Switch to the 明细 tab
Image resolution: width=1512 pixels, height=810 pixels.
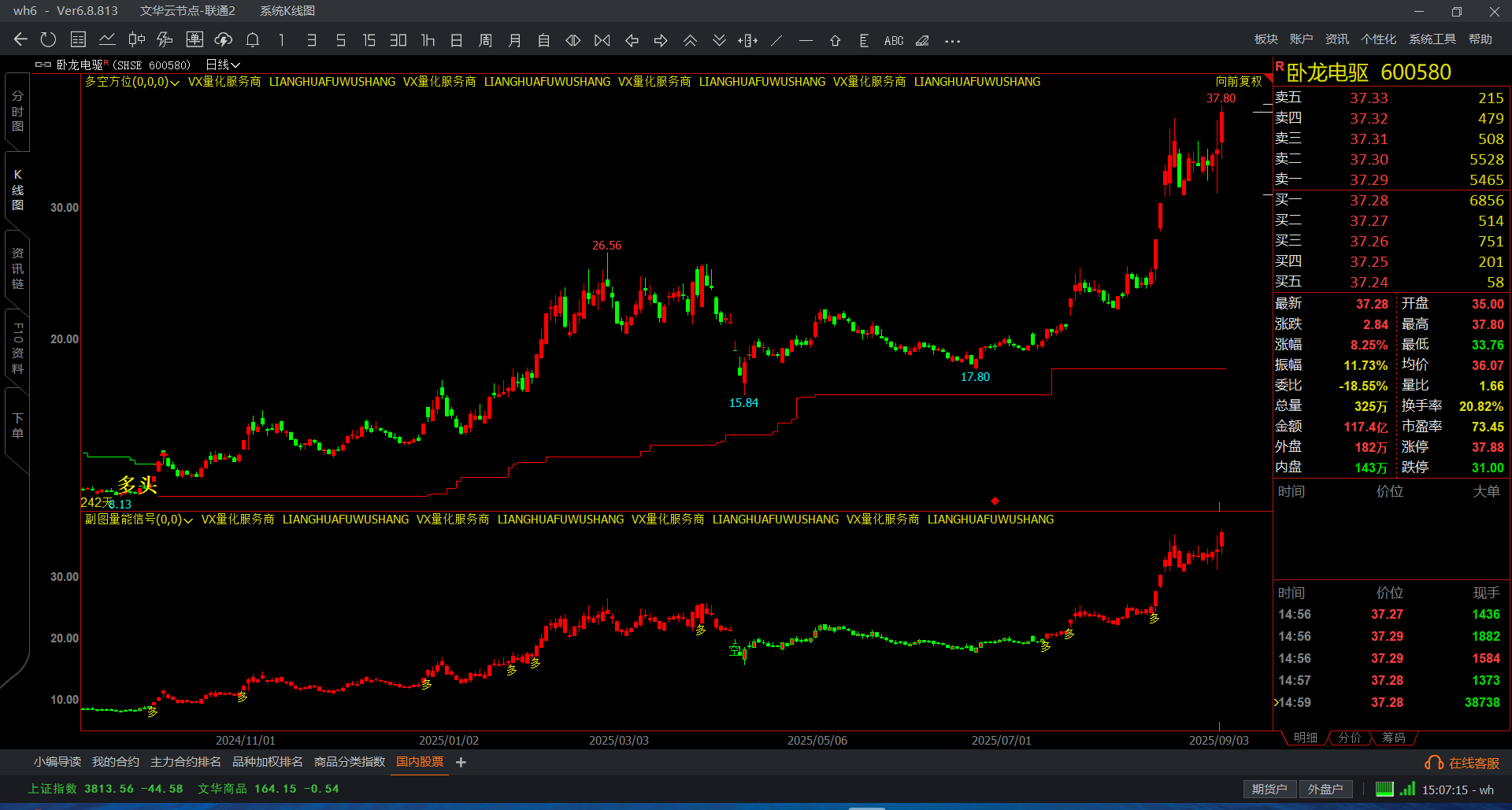1306,738
